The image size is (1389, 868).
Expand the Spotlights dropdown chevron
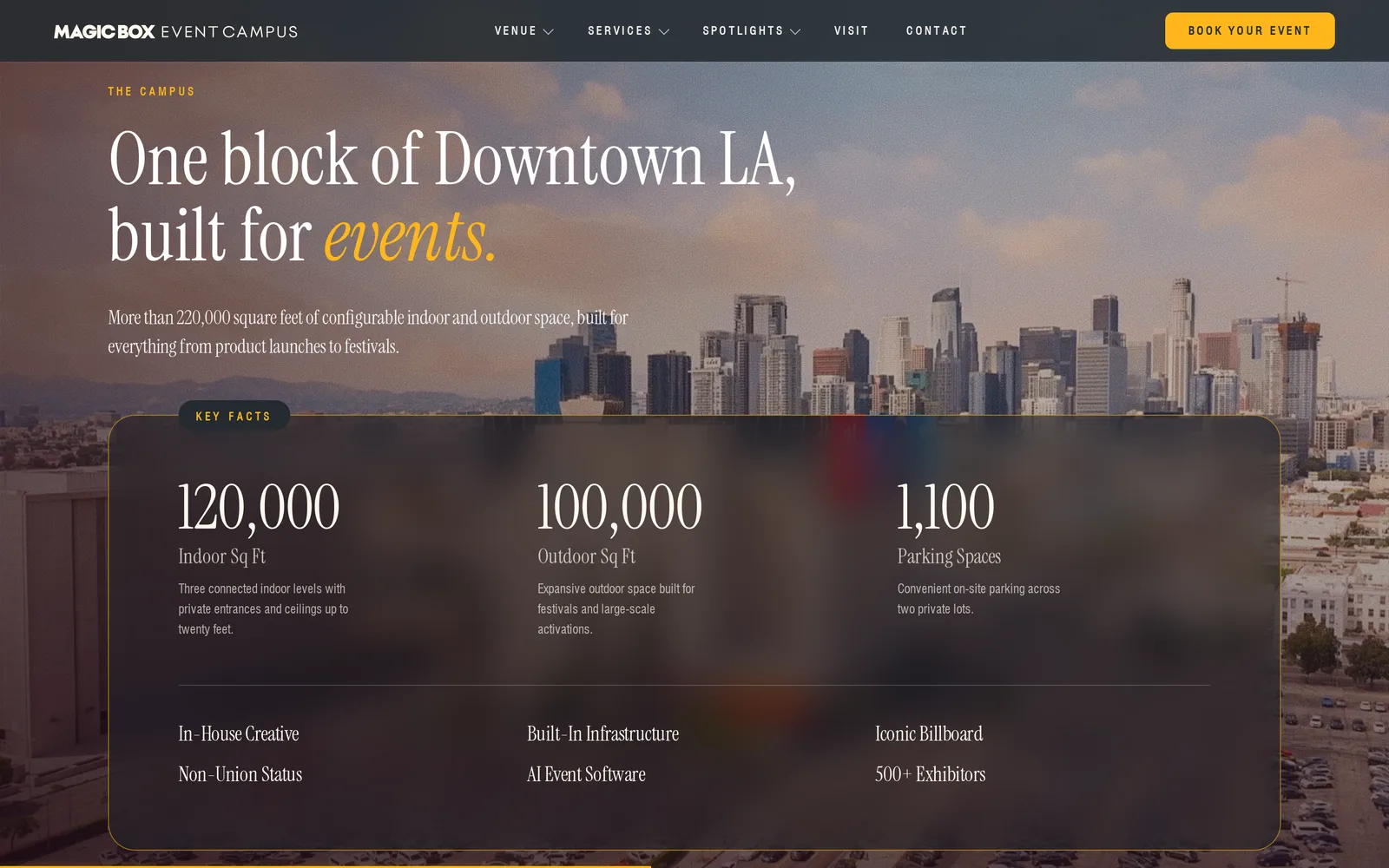[x=795, y=31]
